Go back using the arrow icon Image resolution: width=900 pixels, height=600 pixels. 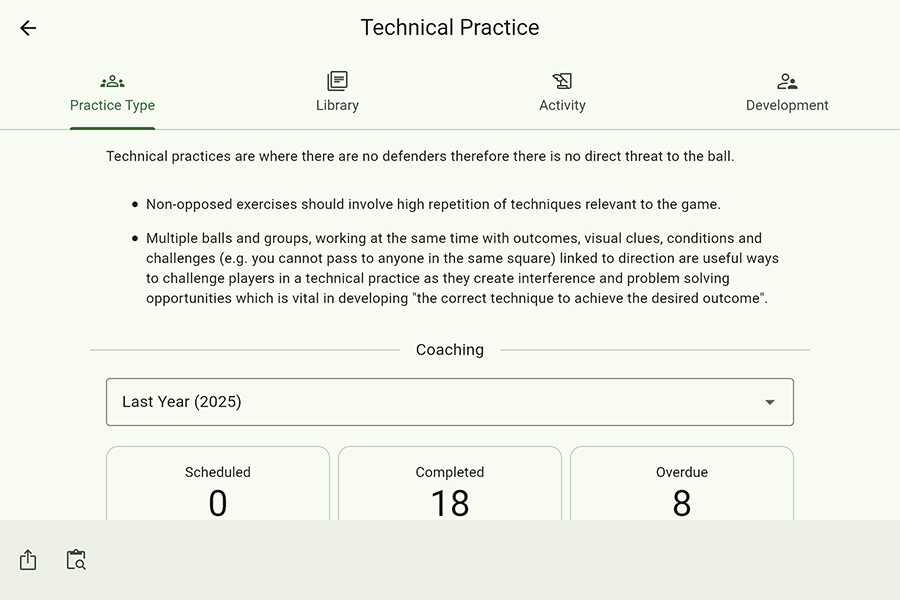[28, 28]
